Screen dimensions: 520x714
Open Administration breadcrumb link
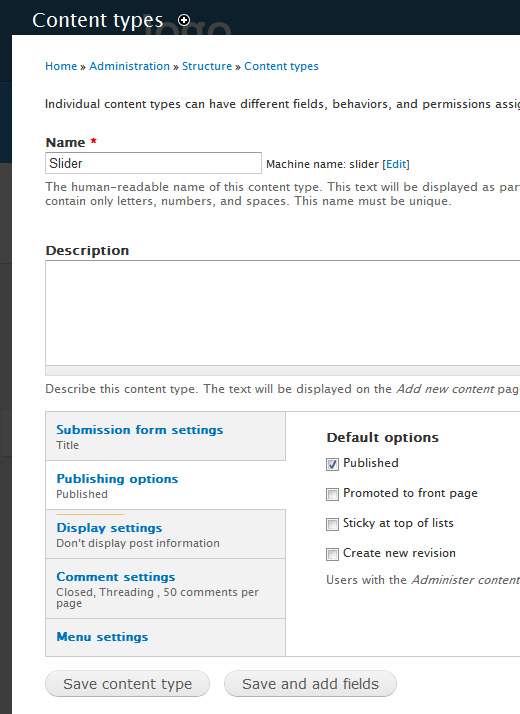[x=129, y=66]
